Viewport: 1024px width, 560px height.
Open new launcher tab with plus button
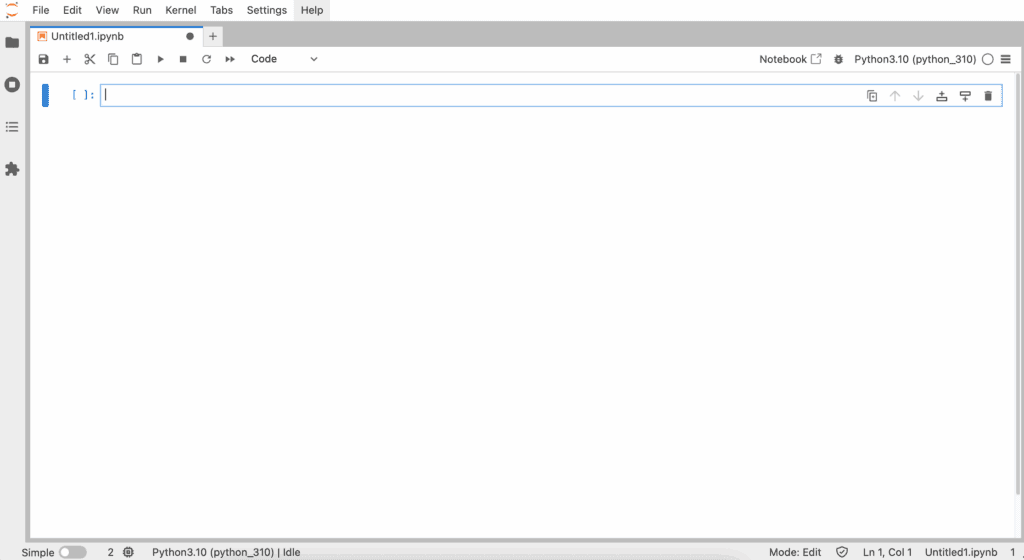click(212, 36)
